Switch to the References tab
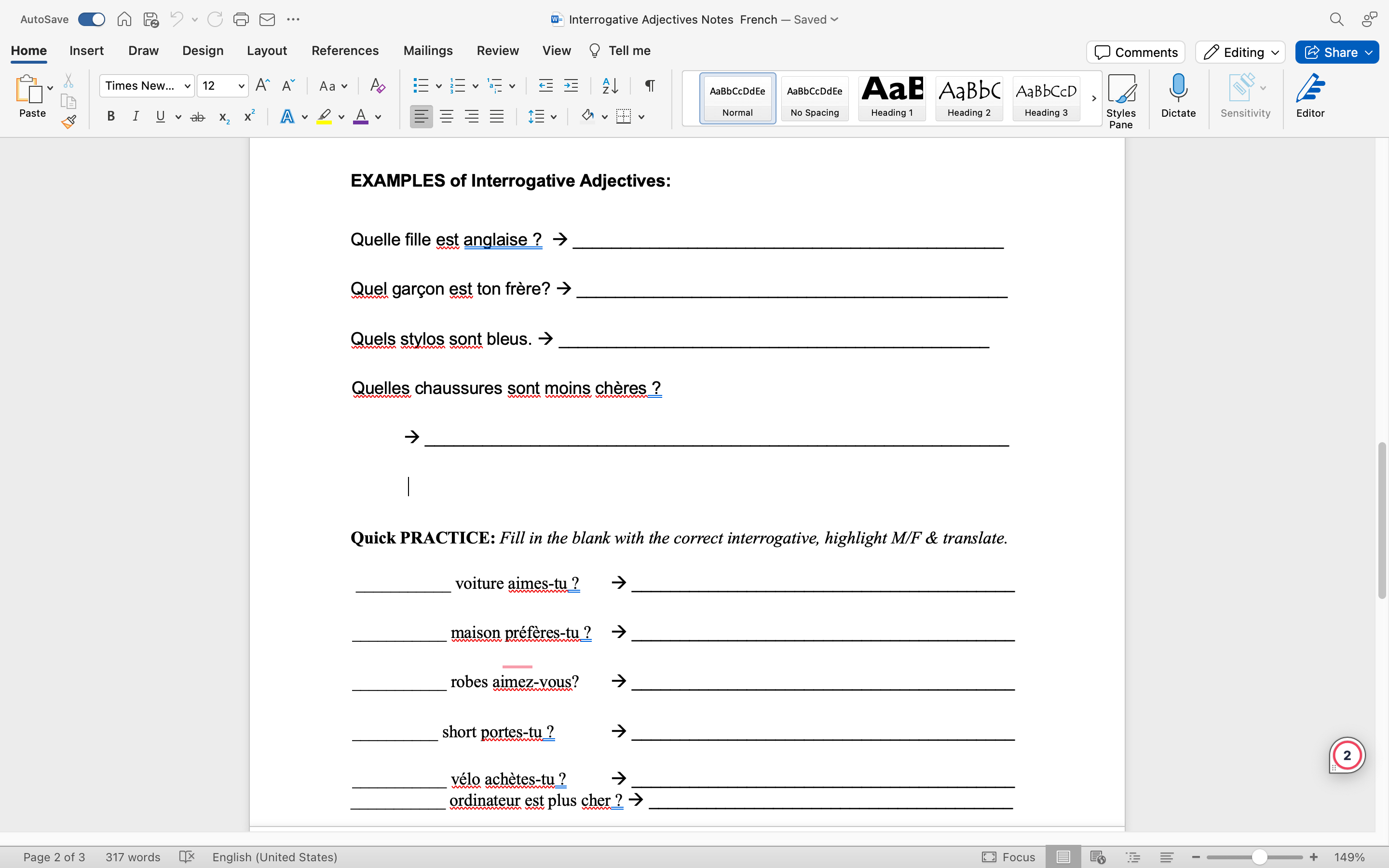1389x868 pixels. point(345,51)
